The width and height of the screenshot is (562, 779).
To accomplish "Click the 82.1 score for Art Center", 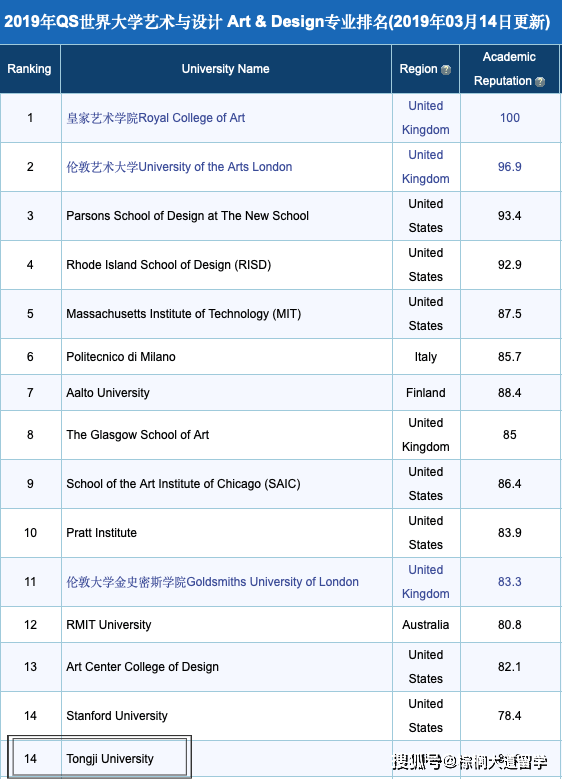I will click(509, 667).
